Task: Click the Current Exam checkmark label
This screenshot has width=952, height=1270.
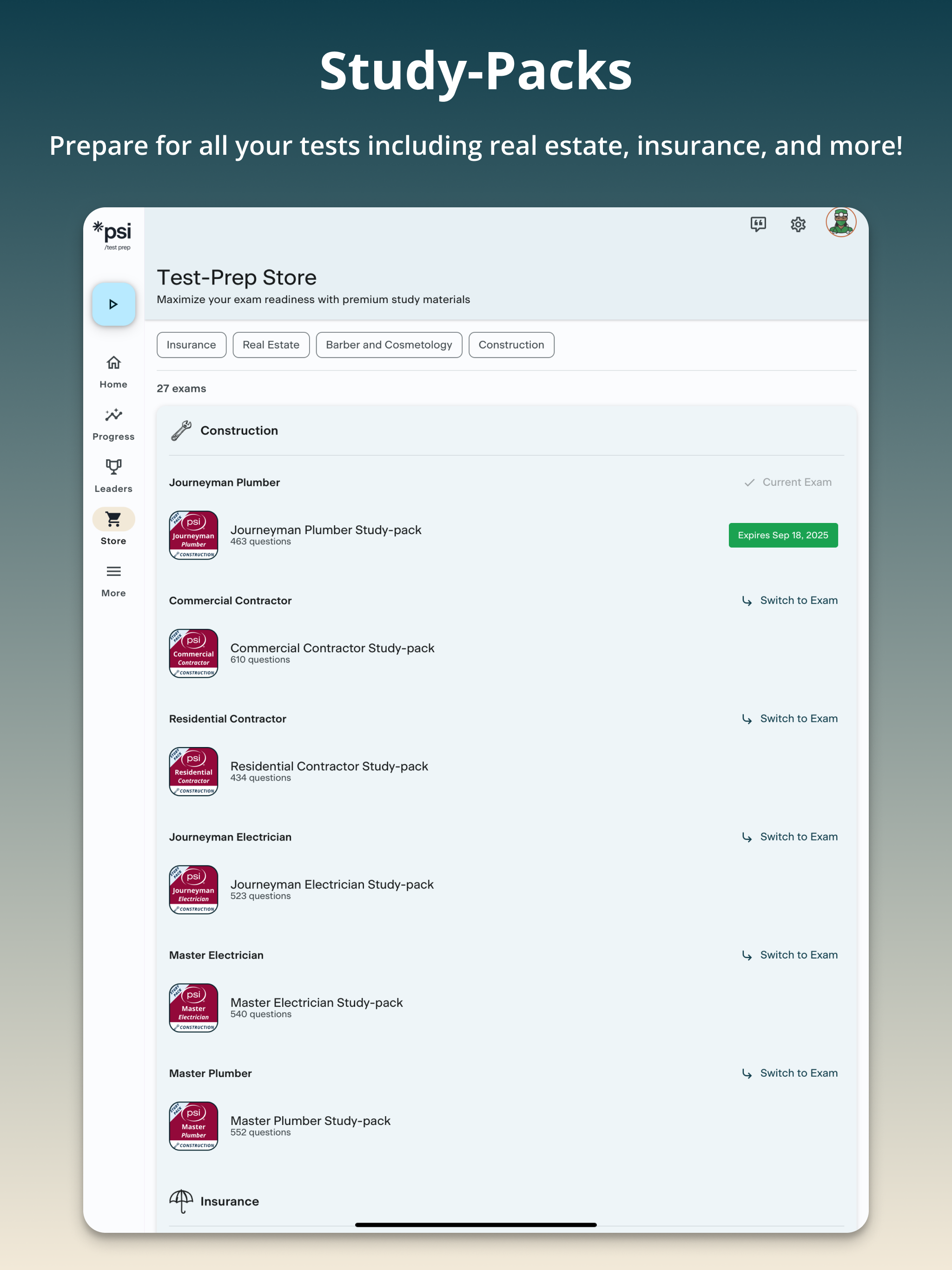Action: coord(788,482)
